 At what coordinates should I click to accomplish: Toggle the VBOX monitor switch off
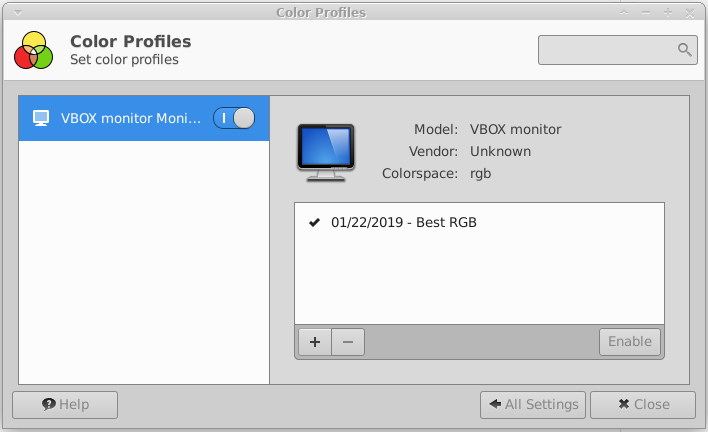234,118
